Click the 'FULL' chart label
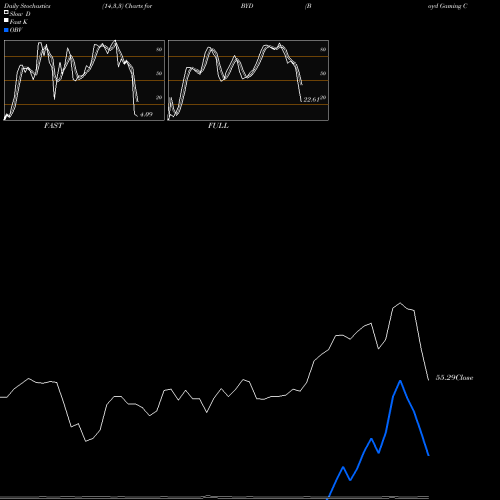This screenshot has height=500, width=500. [x=218, y=126]
